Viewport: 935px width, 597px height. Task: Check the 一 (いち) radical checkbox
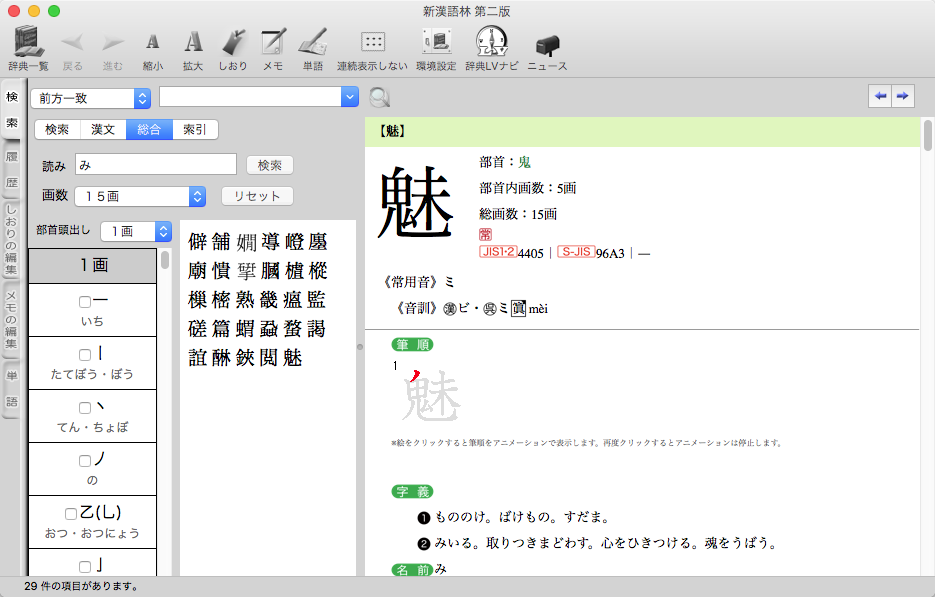[85, 301]
